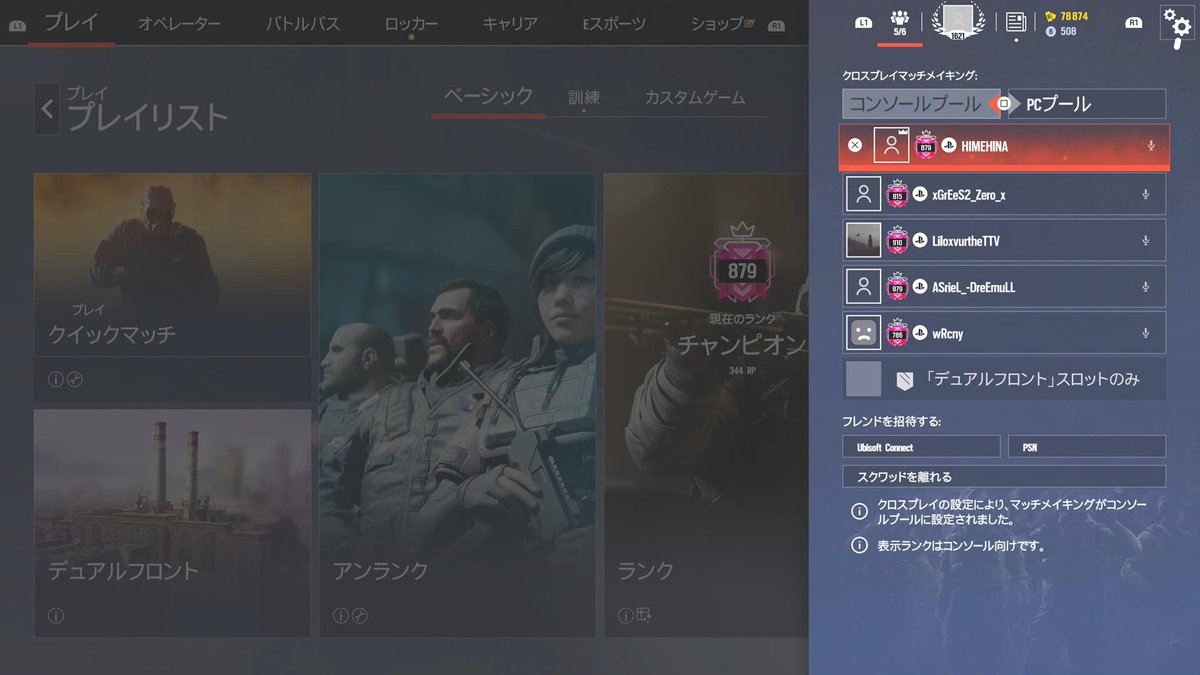Image resolution: width=1200 pixels, height=675 pixels.
Task: Select the player name xGrEeS2_Zero_x
Action: tap(968, 194)
